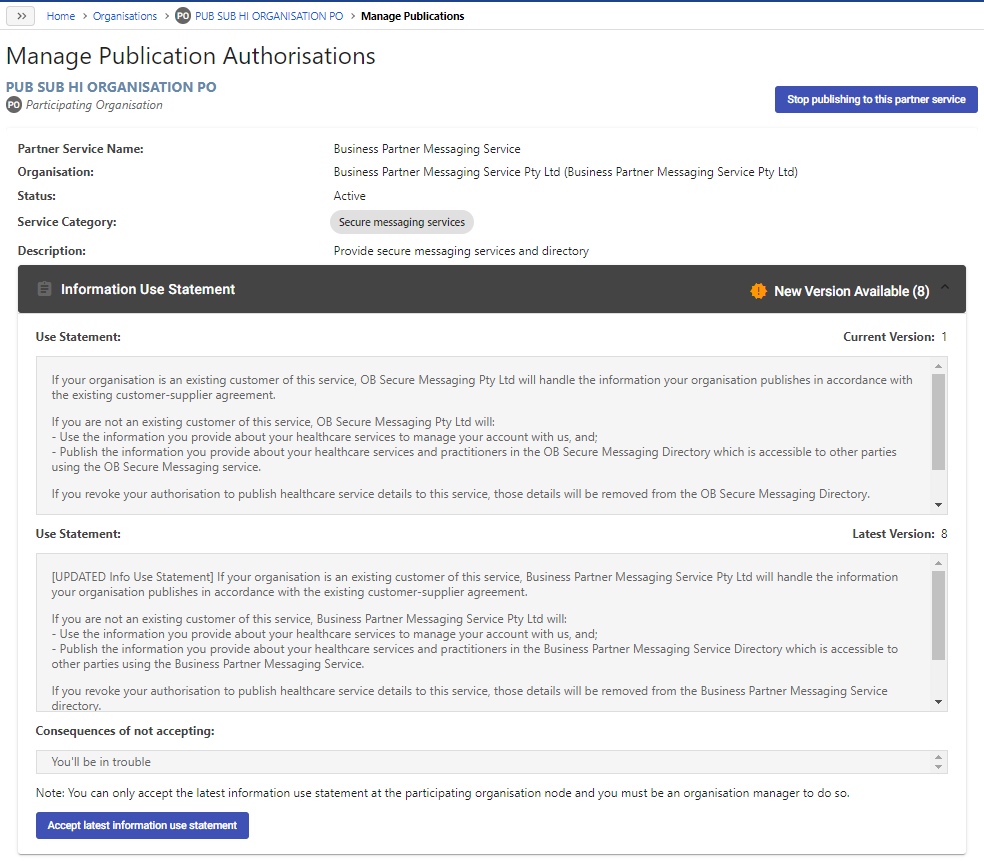Click scroll-down arrow of current version statement
Image resolution: width=984 pixels, height=861 pixels.
938,505
